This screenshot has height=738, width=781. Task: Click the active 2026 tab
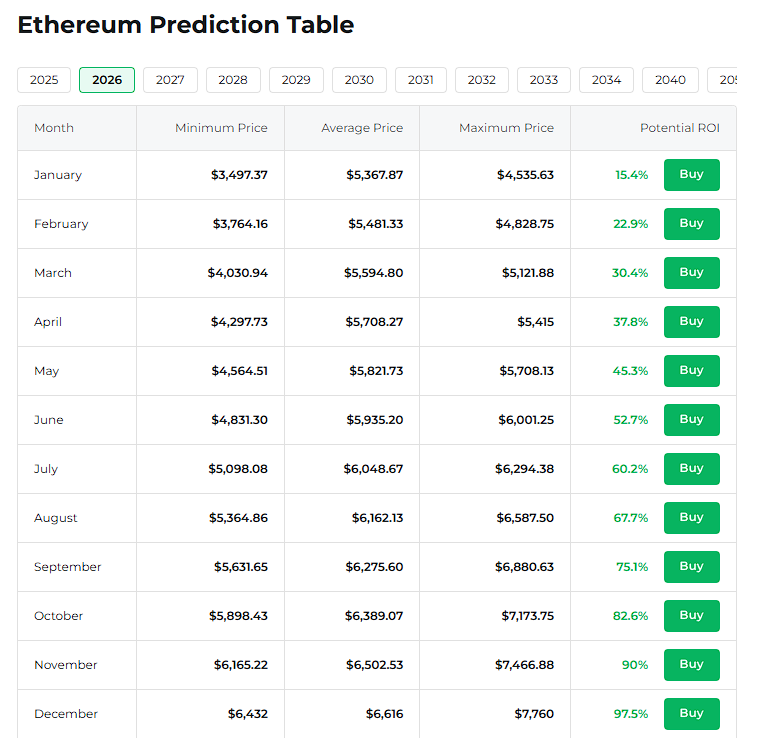point(107,80)
